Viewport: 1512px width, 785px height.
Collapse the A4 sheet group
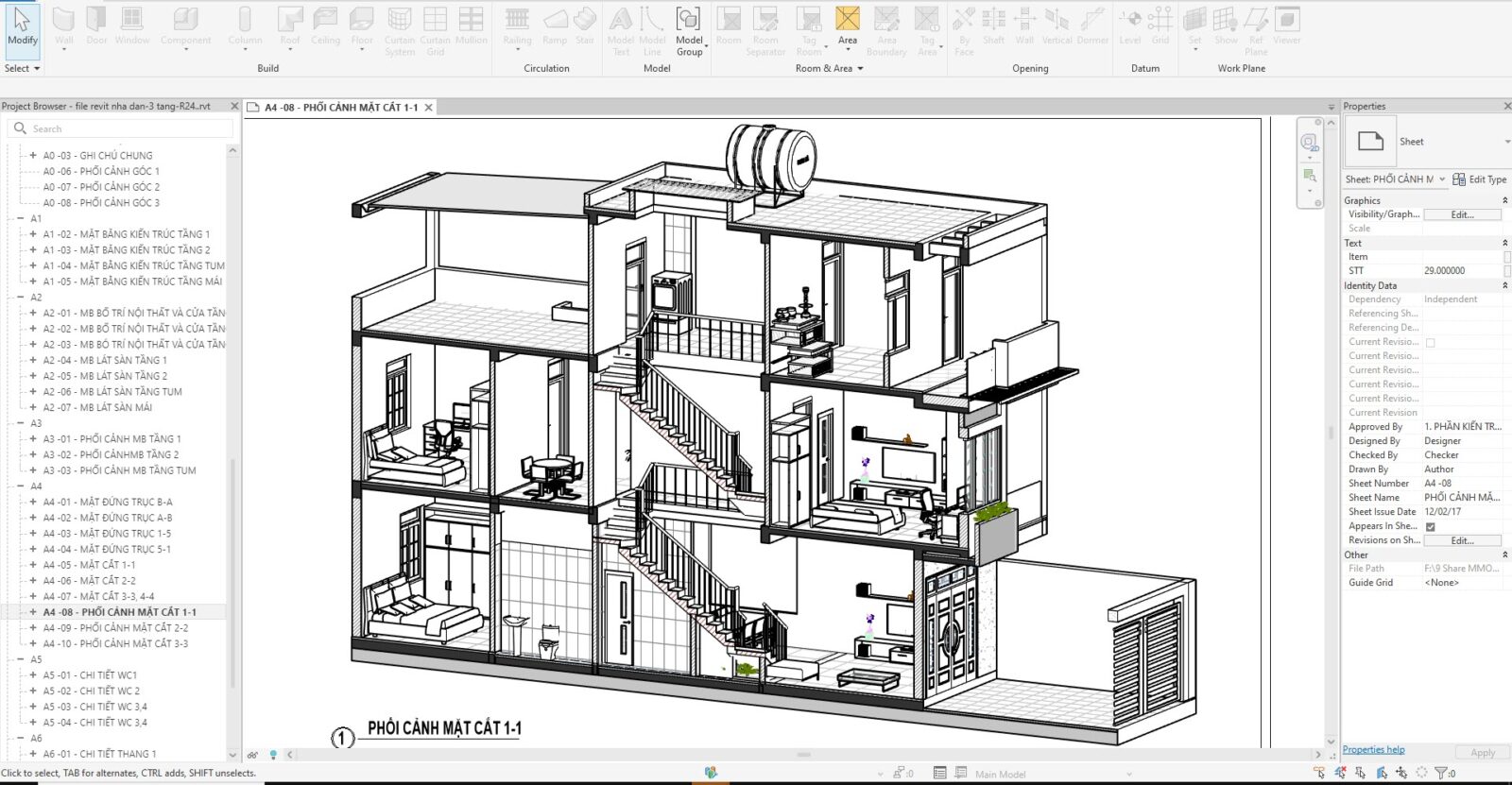click(x=21, y=486)
